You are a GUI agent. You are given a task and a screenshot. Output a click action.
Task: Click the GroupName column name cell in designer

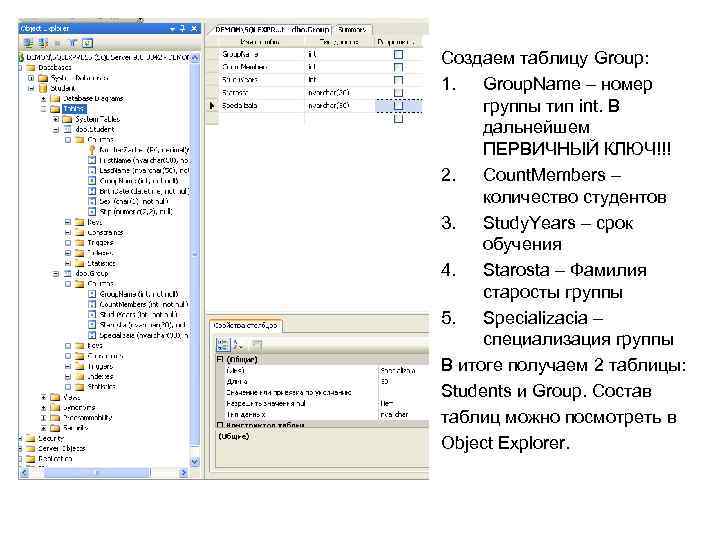click(261, 54)
